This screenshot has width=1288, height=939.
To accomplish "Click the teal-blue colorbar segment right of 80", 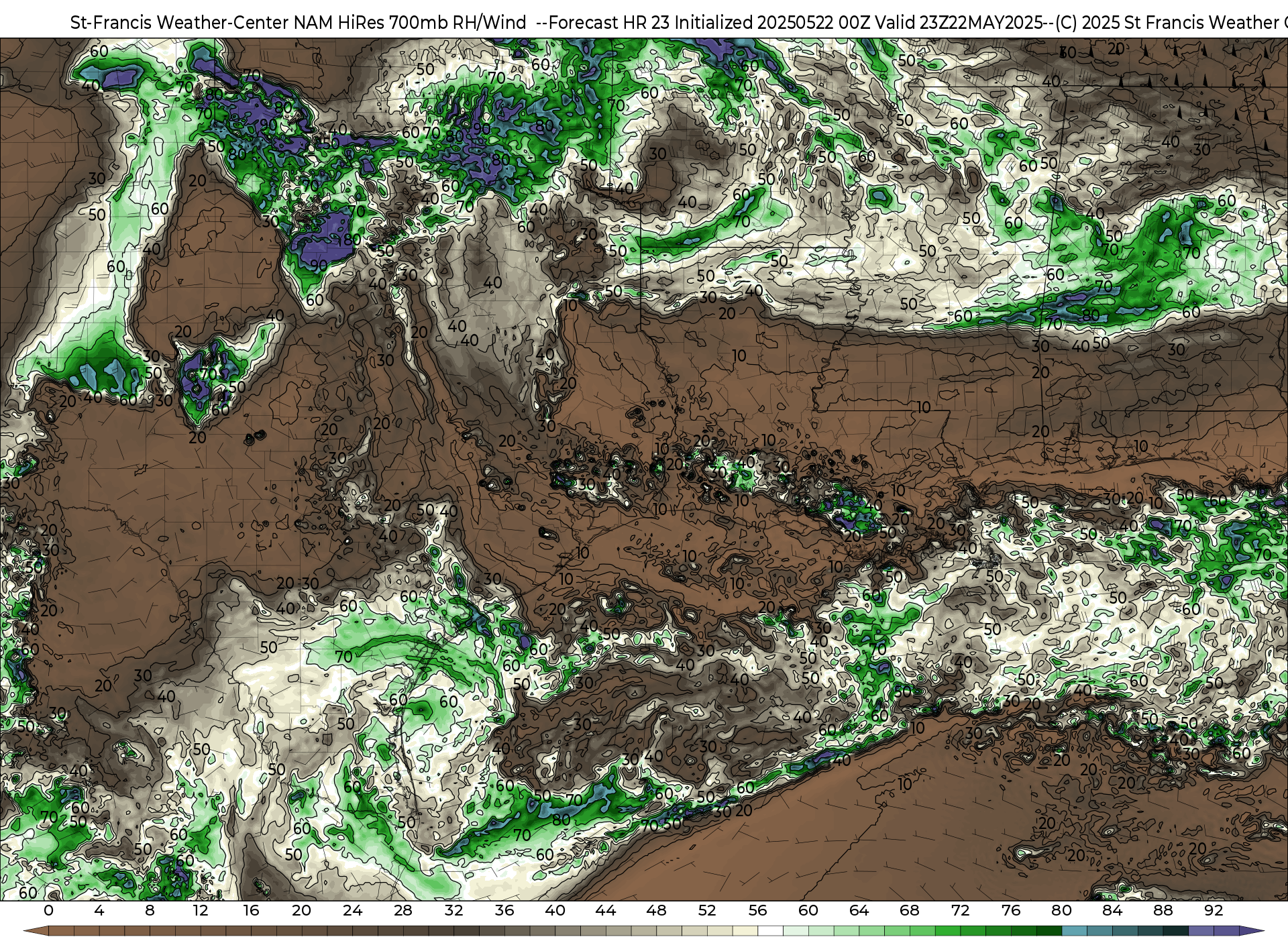I will click(1074, 931).
